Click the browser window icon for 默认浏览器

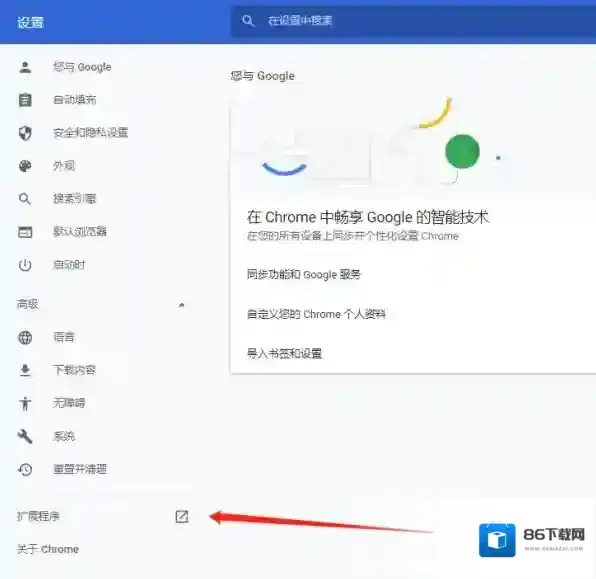click(x=25, y=232)
